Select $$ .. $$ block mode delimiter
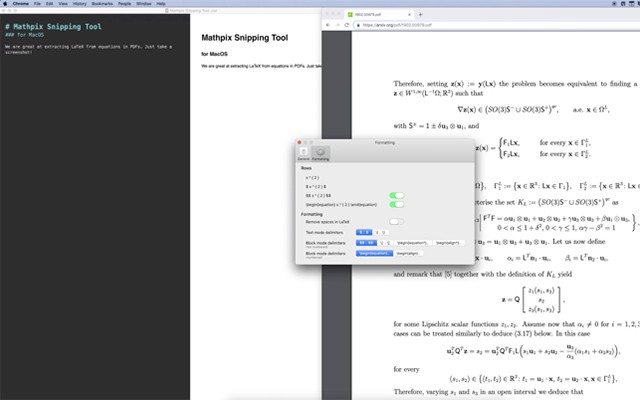 (366, 243)
